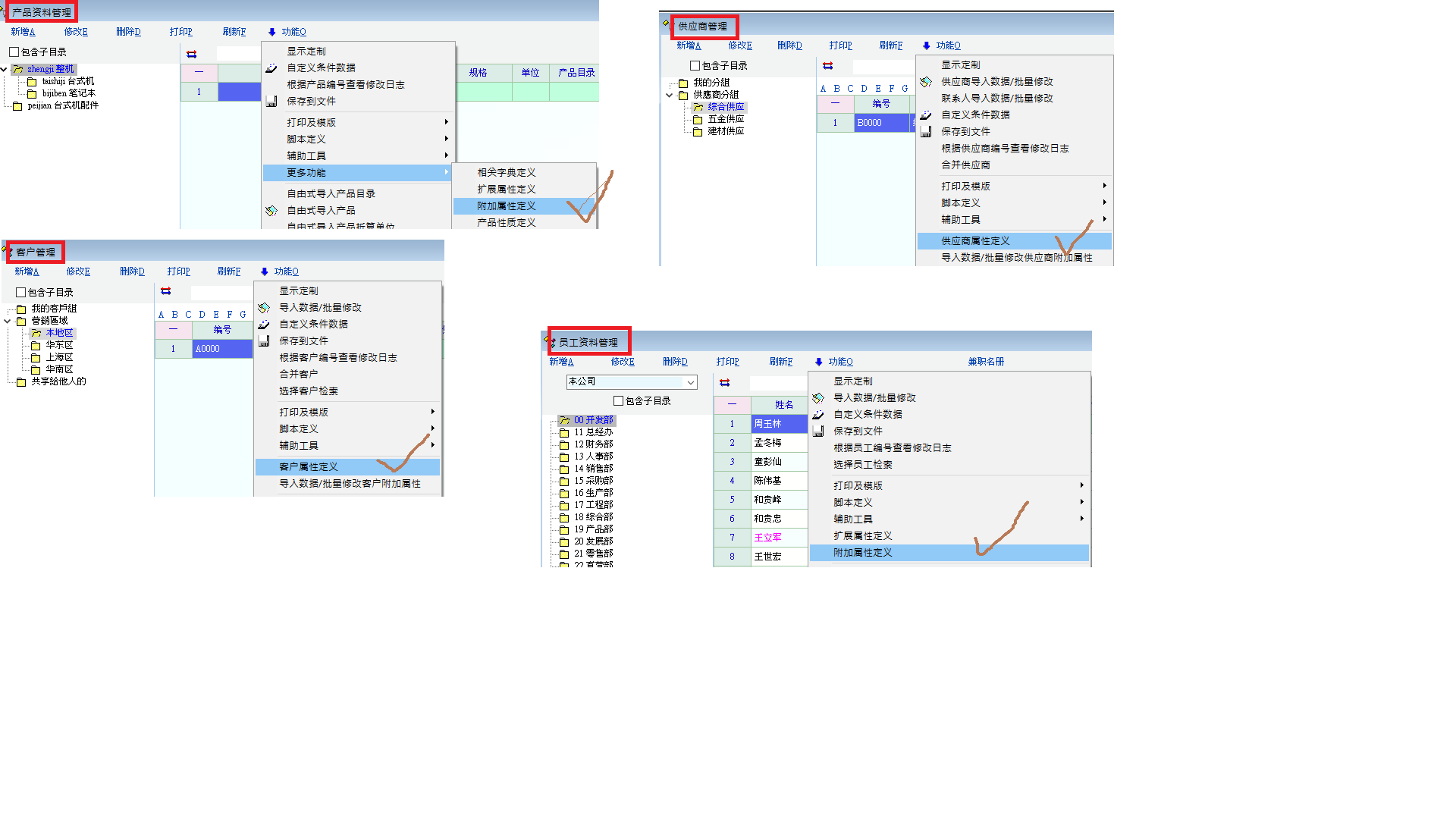Click employee row 王立军 in name list
This screenshot has height=819, width=1456.
pyautogui.click(x=767, y=538)
